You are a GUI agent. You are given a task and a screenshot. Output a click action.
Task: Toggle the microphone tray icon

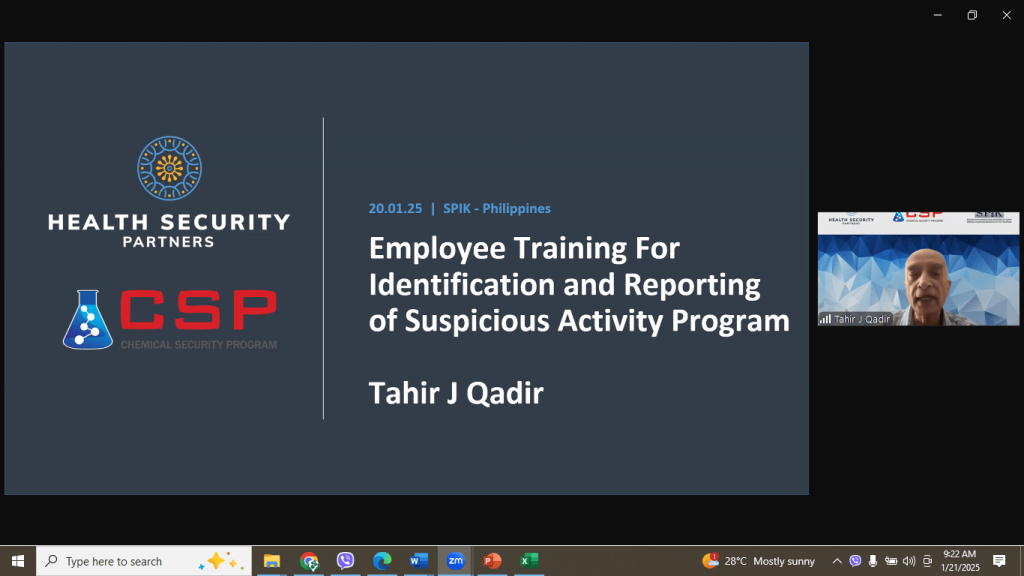tap(873, 561)
